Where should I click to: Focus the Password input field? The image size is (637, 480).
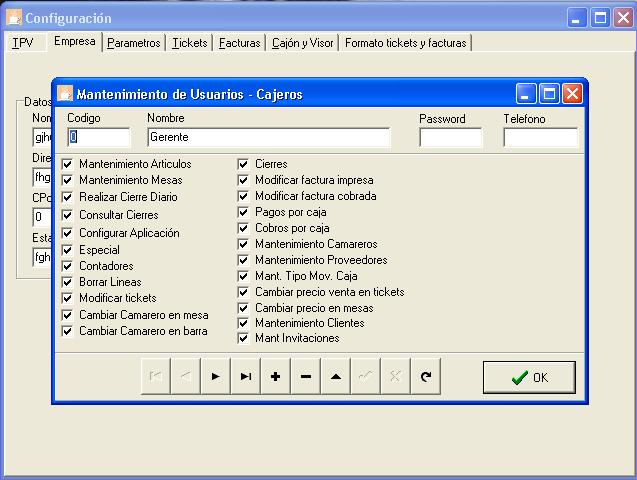[451, 137]
